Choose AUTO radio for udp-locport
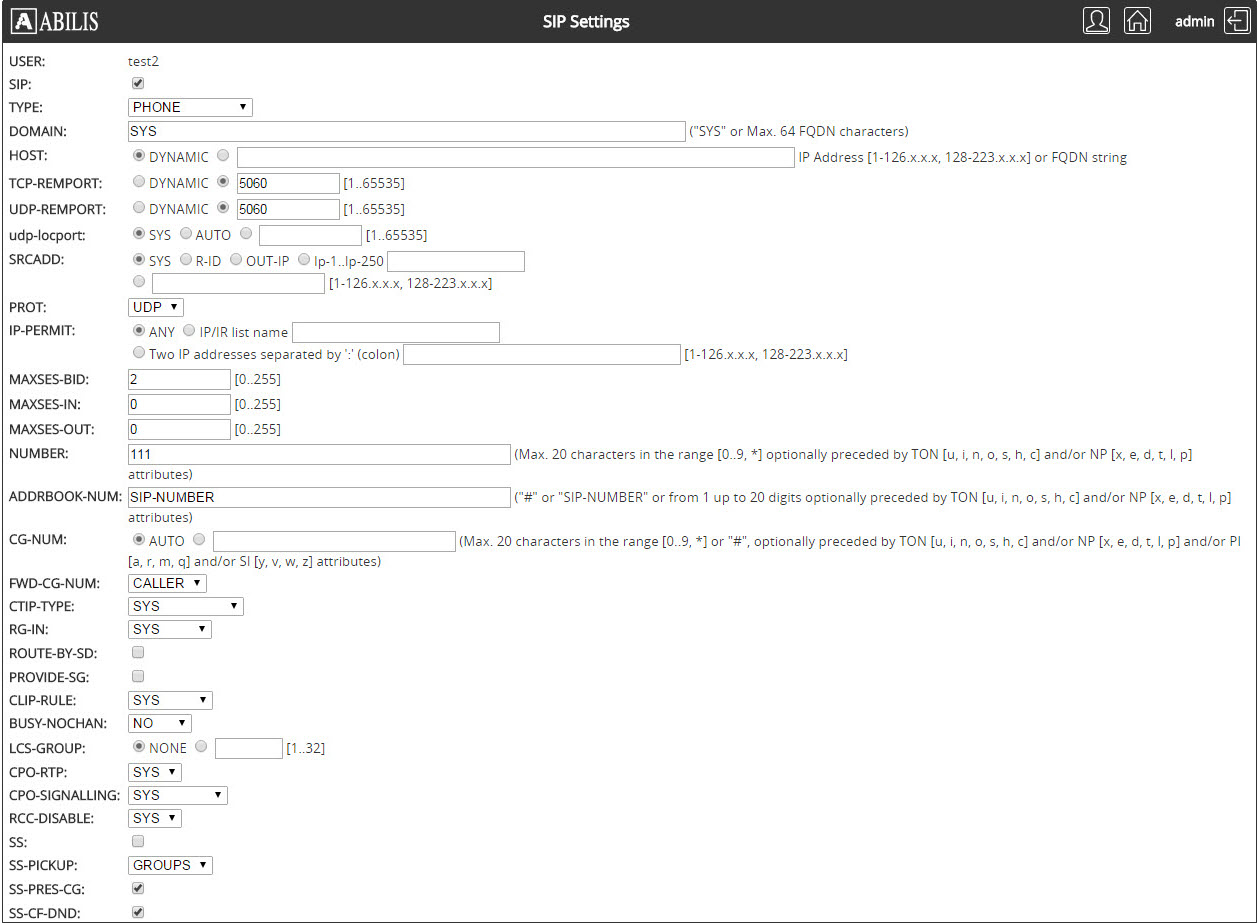Image resolution: width=1260 pixels, height=923 pixels. 186,235
